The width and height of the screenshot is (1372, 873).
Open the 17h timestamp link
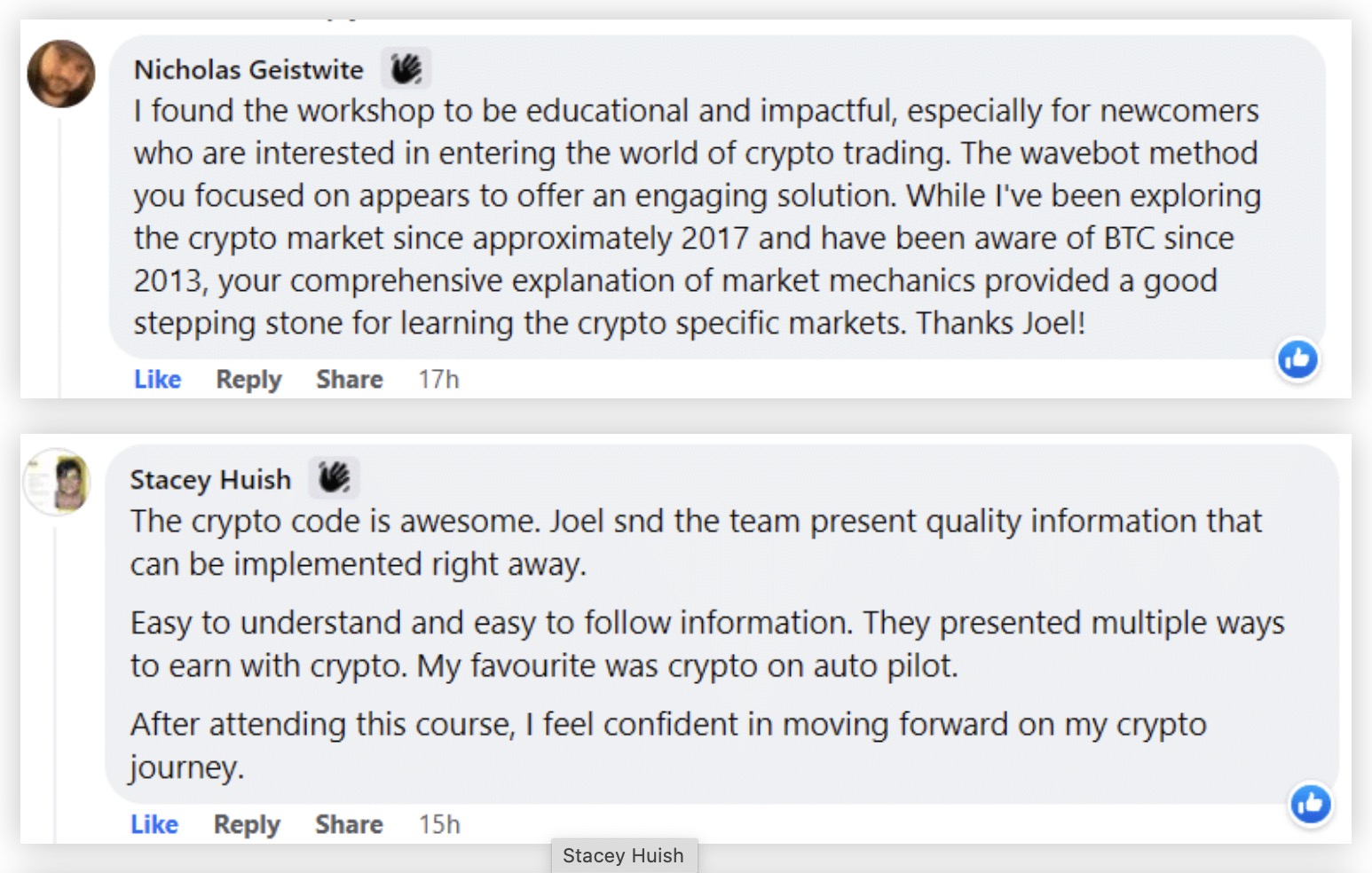[x=438, y=380]
